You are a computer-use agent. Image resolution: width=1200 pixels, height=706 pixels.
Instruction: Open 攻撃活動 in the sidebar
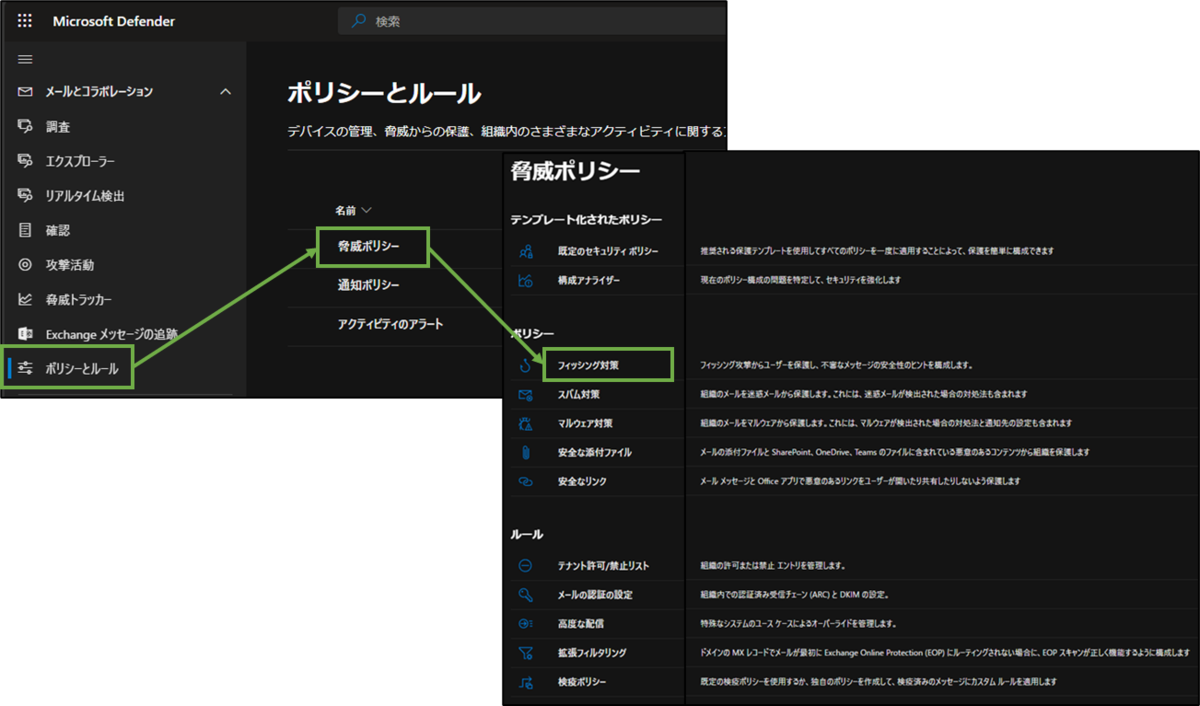tap(70, 265)
